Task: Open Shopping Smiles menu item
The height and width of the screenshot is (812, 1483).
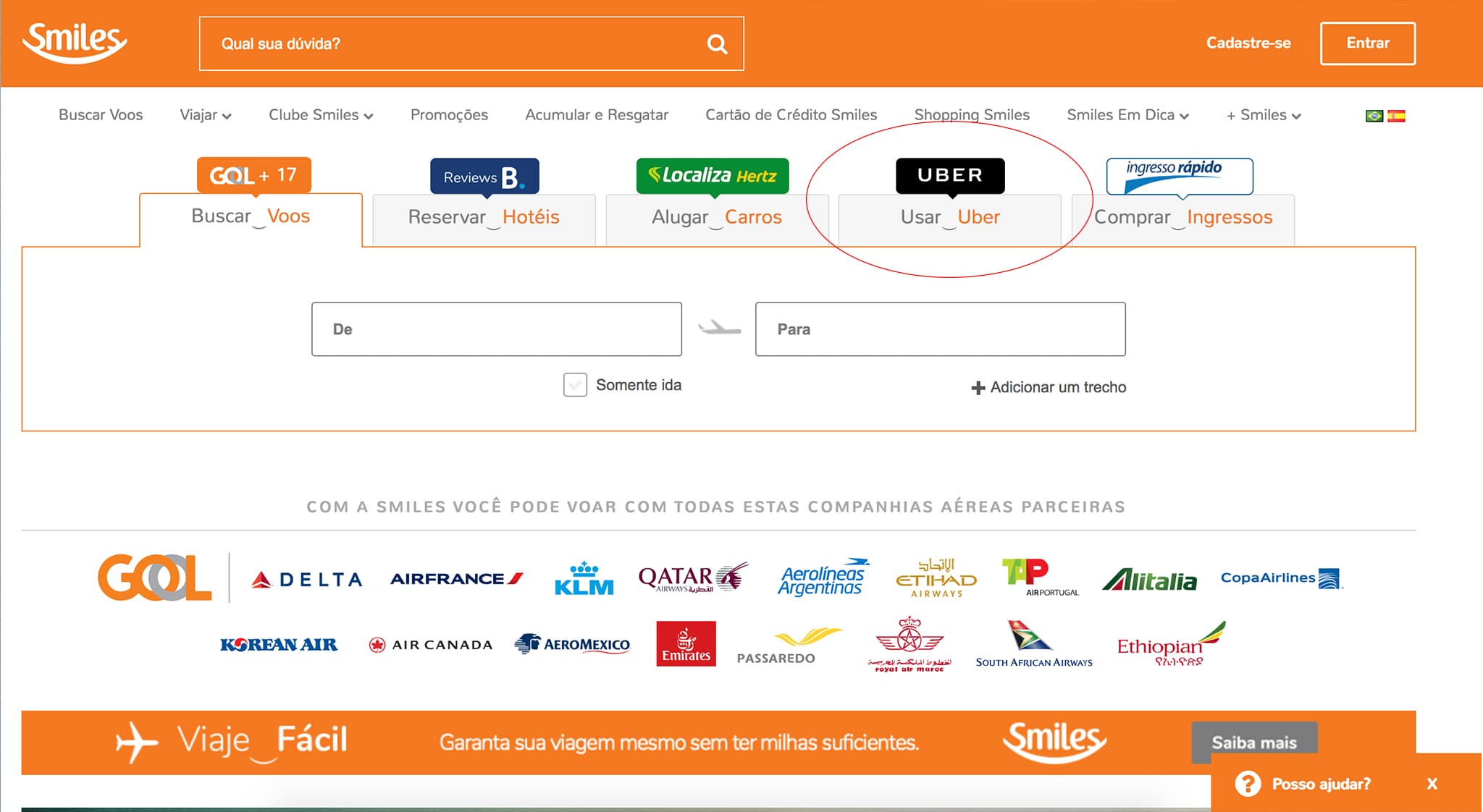Action: [972, 115]
